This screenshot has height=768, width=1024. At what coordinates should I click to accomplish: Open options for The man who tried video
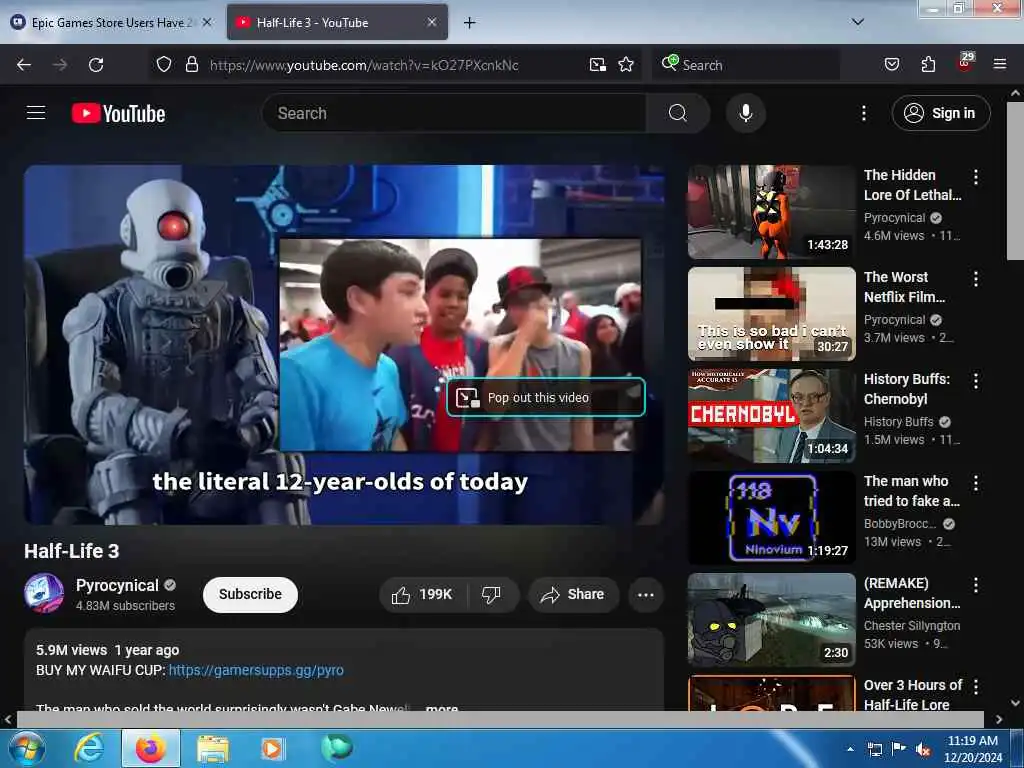976,483
